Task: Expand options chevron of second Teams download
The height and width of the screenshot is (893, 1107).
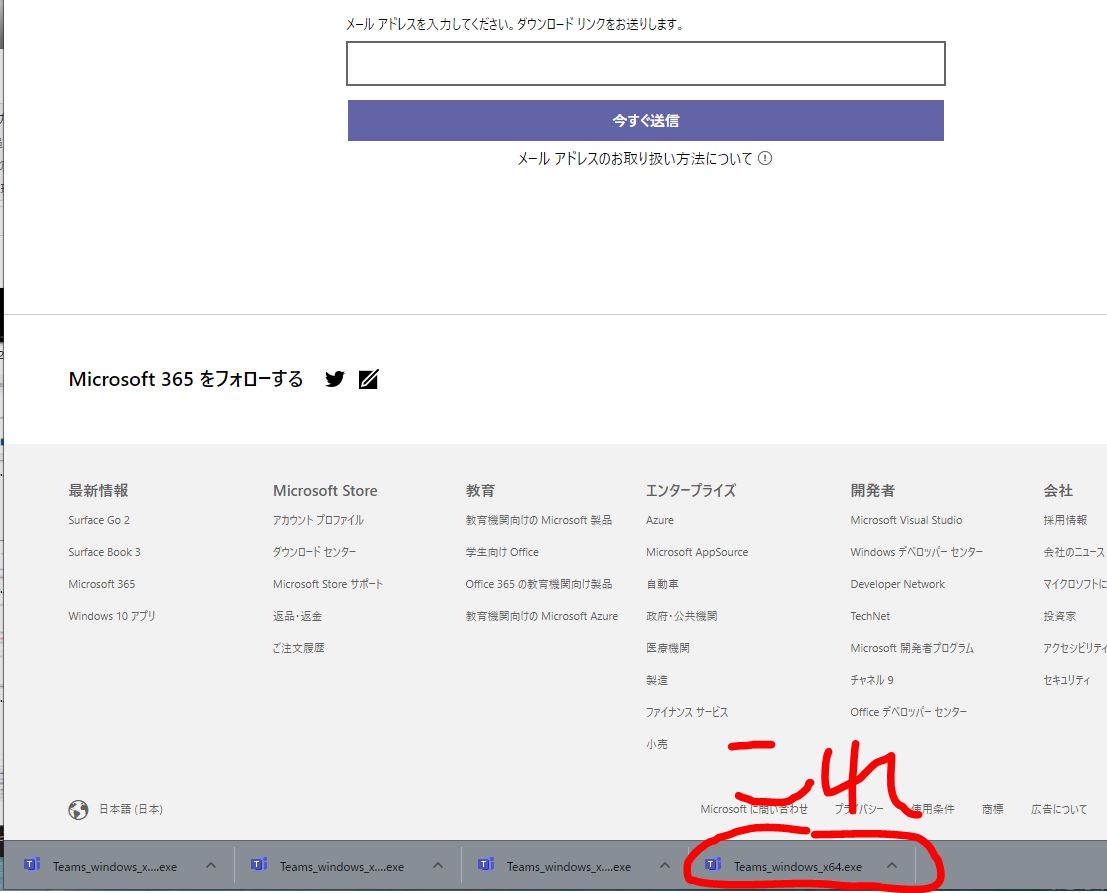Action: point(438,865)
